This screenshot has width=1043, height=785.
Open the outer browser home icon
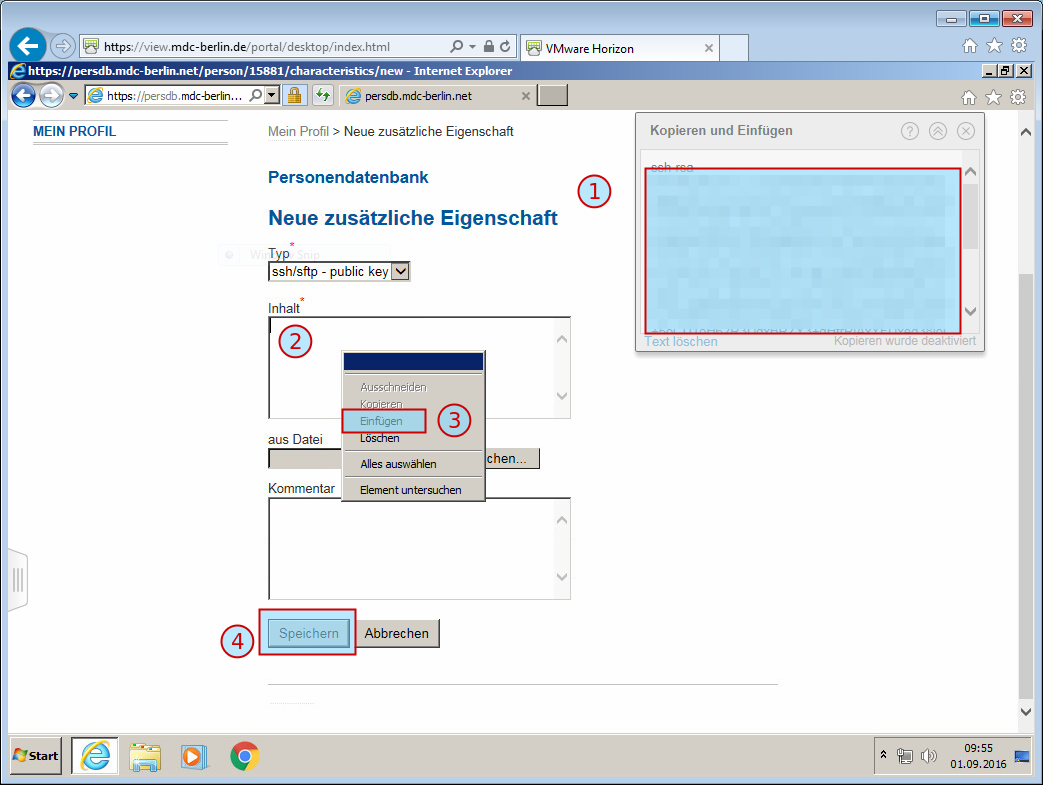pyautogui.click(x=970, y=46)
